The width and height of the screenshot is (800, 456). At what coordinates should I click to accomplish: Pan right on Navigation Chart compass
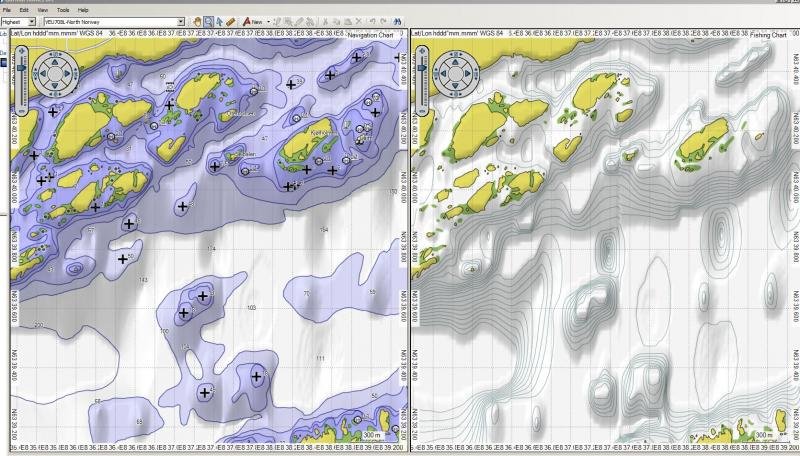(x=66, y=71)
